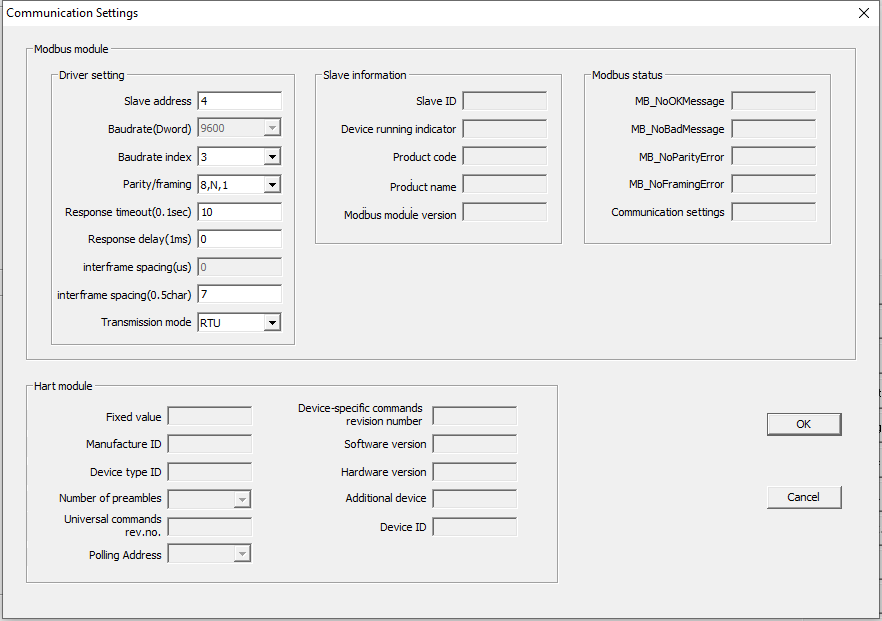Click the Hart Manufacture ID field
The height and width of the screenshot is (621, 882).
pos(209,444)
